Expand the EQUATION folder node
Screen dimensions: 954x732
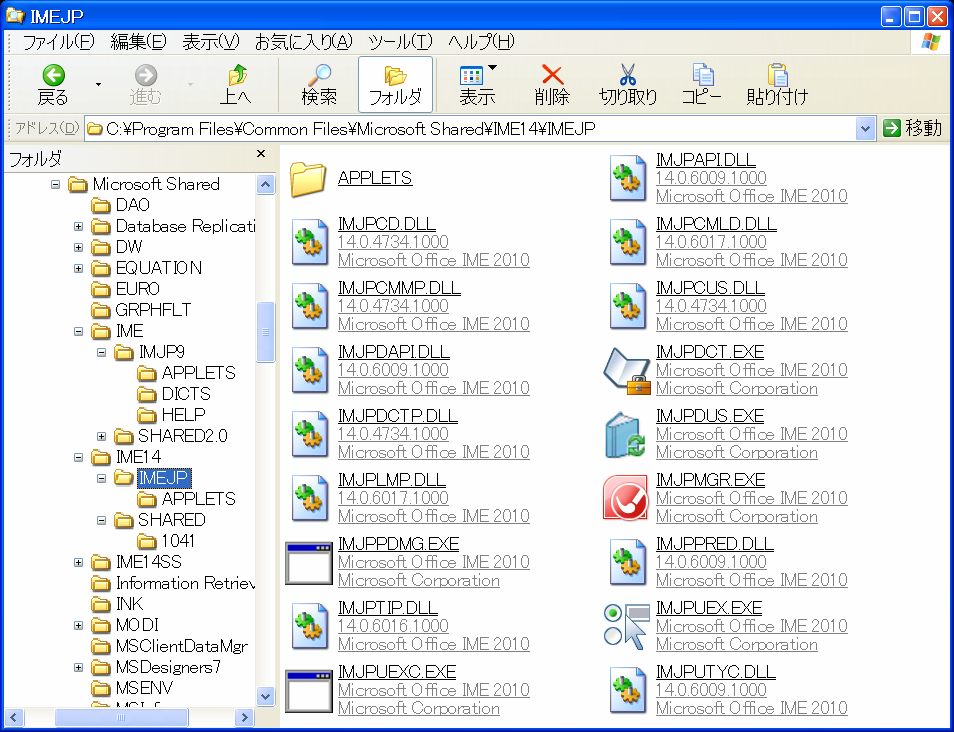click(78, 268)
